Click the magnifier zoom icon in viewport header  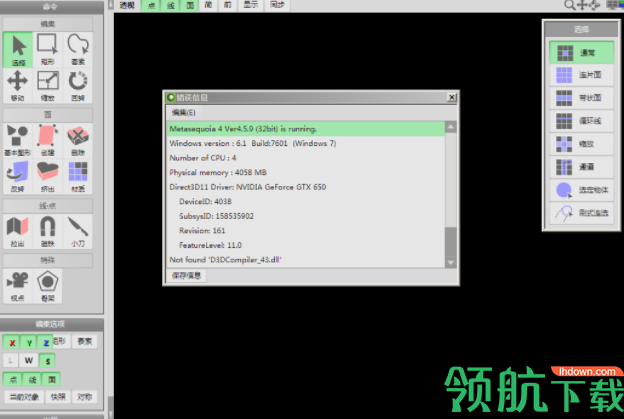coord(569,5)
